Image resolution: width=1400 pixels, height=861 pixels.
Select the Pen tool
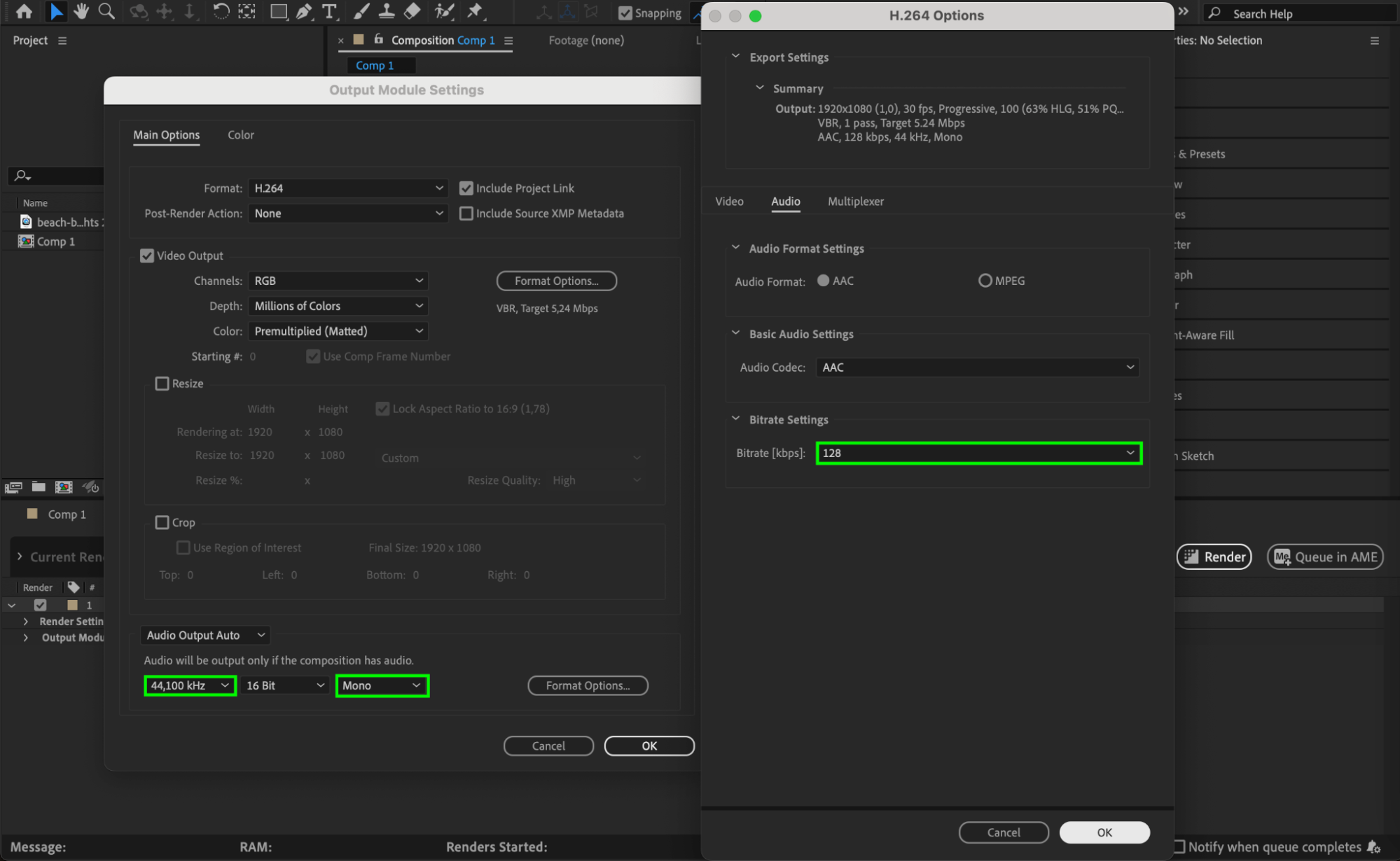(304, 11)
